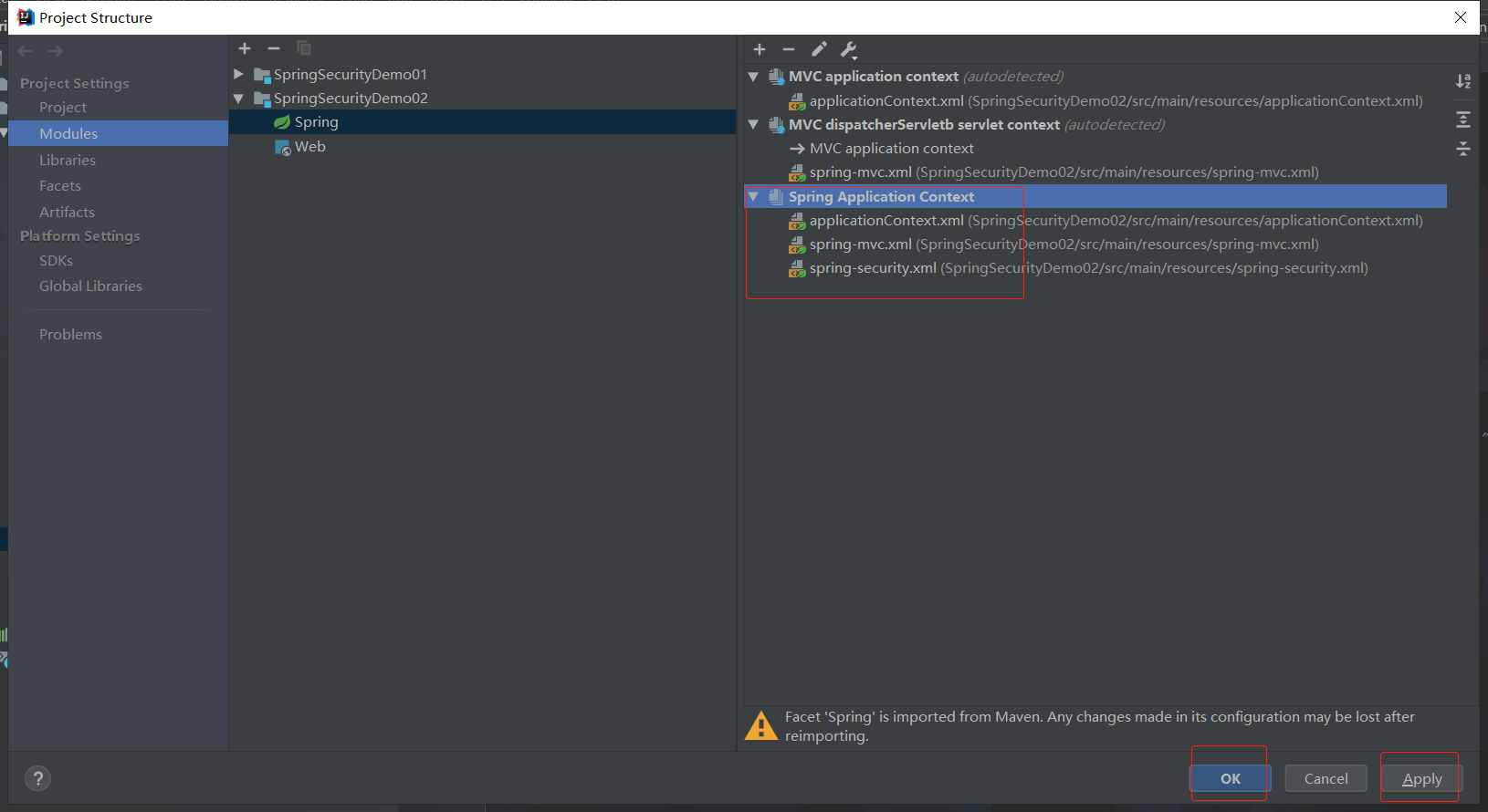Select the MVC dispatcherServletb servlet context row
Screen dimensions: 1488x812
(977, 125)
